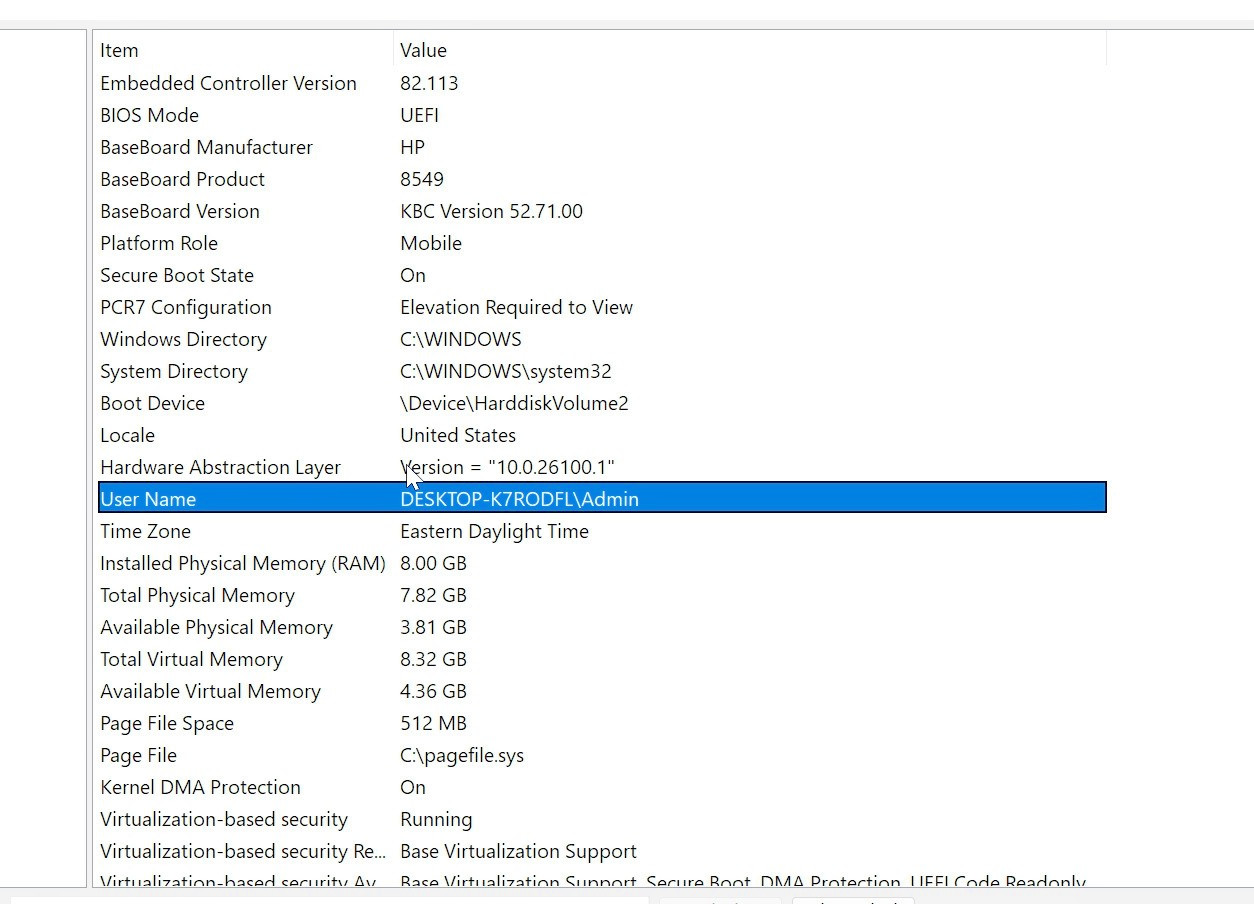
Task: Select Virtualization-based security Running row
Action: (x=602, y=819)
